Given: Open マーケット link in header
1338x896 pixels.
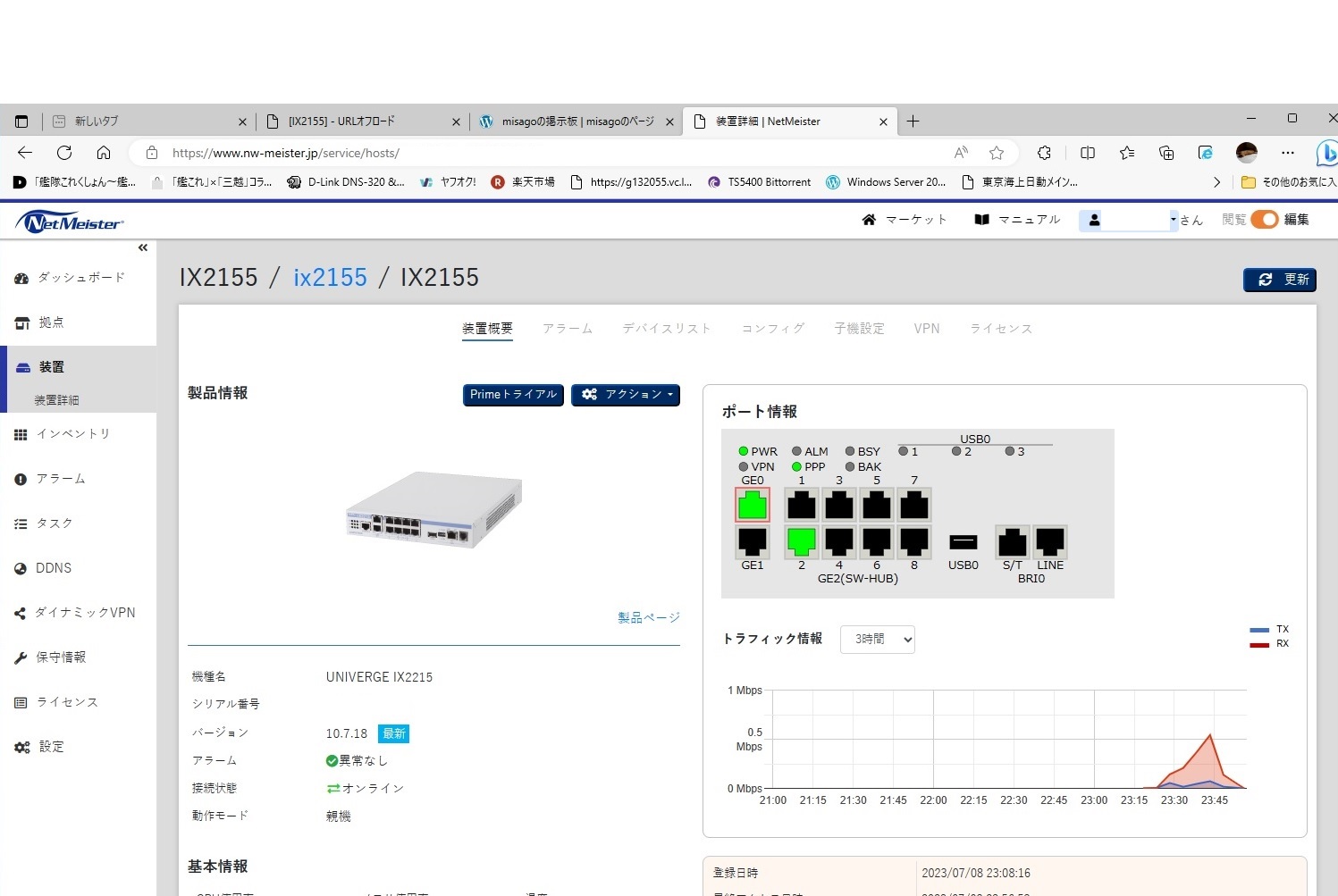Looking at the screenshot, I should pos(905,220).
